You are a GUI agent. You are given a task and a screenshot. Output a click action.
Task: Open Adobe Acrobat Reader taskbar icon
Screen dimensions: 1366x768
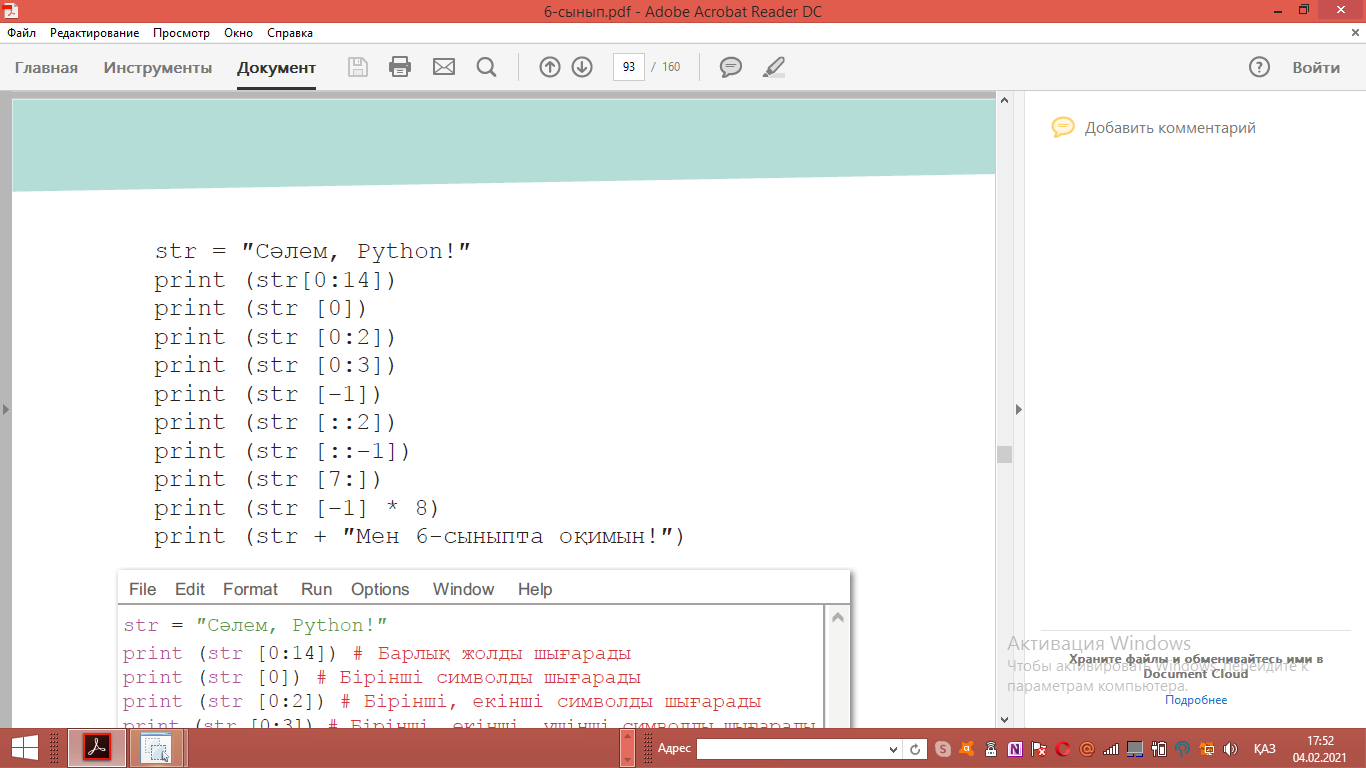pyautogui.click(x=97, y=748)
